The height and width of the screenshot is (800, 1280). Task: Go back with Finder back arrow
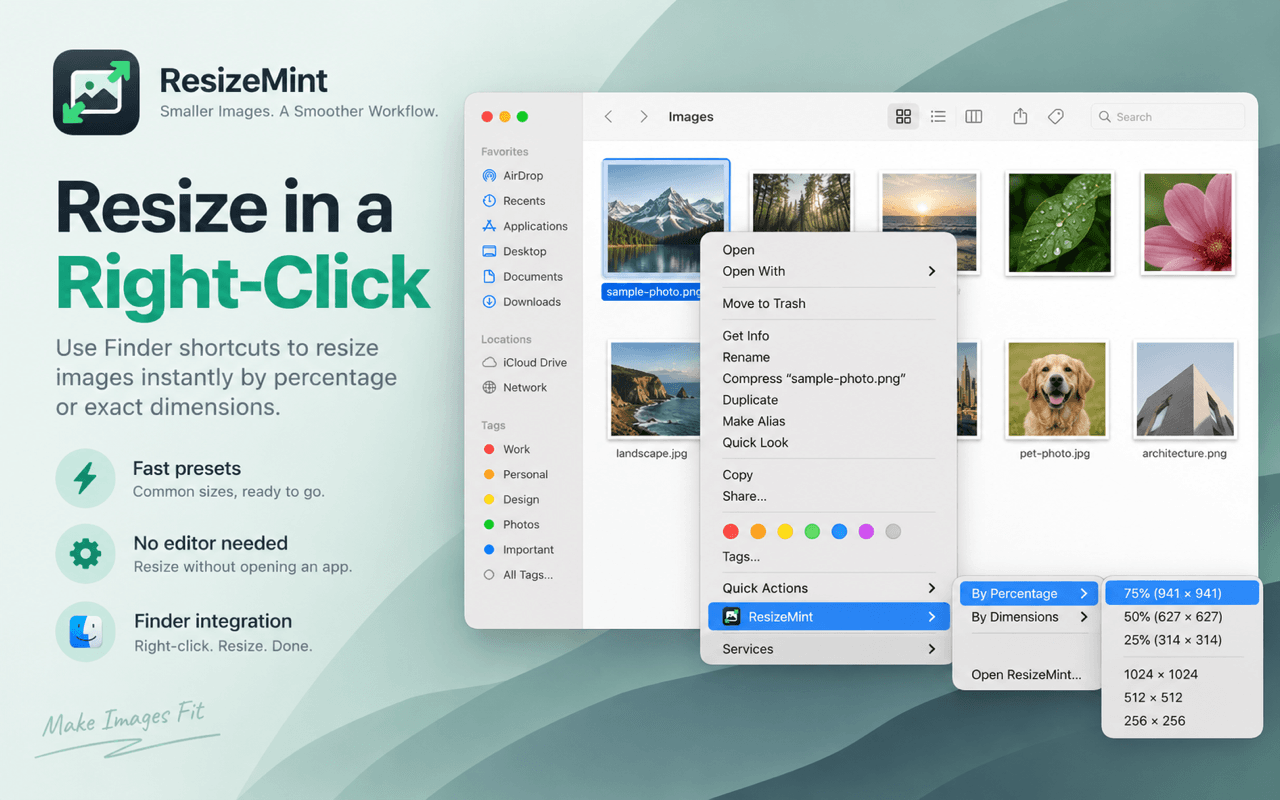[608, 117]
